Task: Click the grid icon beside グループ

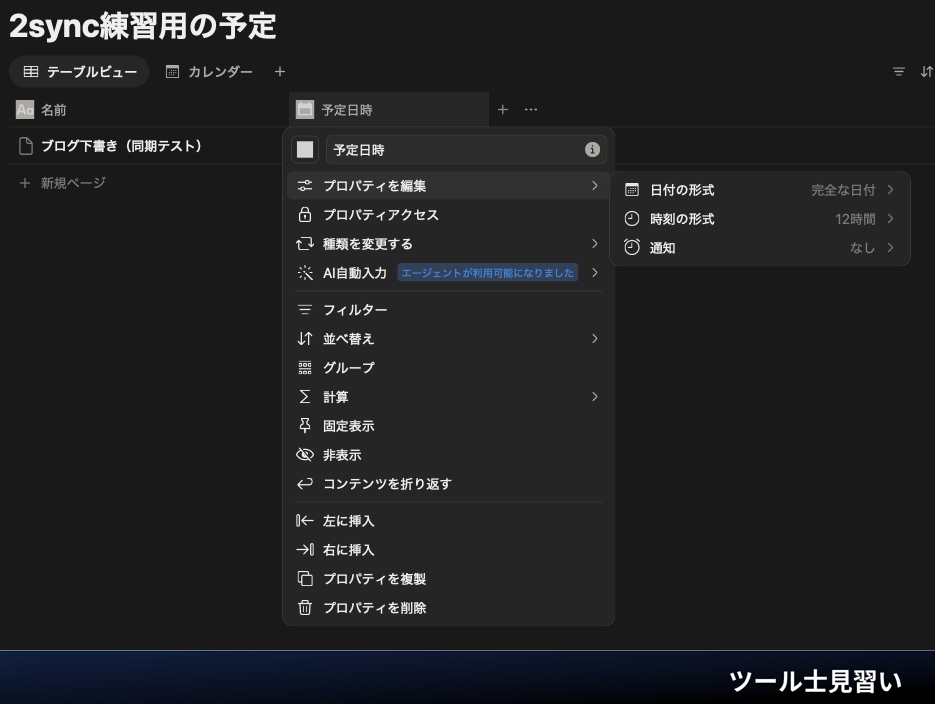Action: pyautogui.click(x=305, y=368)
